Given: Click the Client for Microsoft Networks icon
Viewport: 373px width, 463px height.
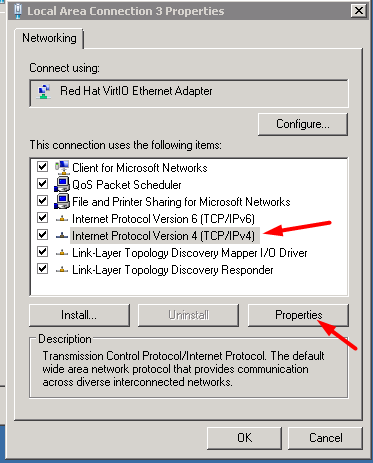Looking at the screenshot, I should point(62,167).
